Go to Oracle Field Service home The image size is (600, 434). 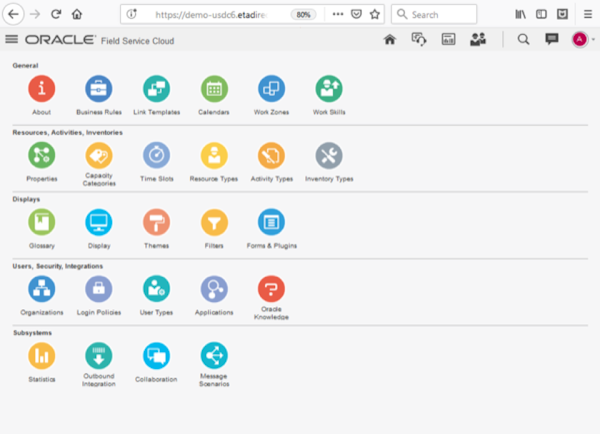click(390, 39)
